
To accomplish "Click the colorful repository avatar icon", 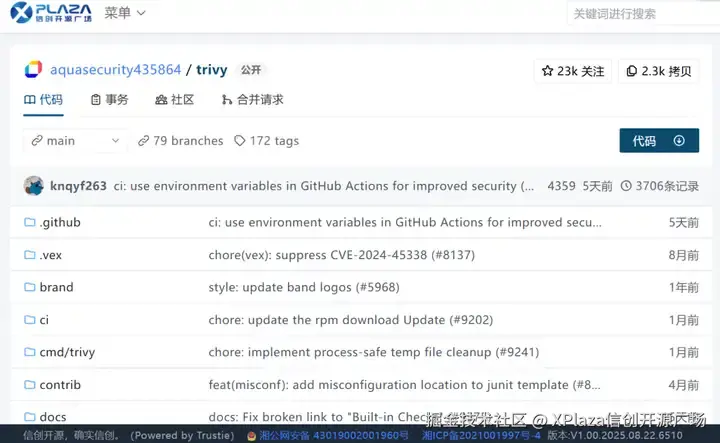I will tap(33, 69).
